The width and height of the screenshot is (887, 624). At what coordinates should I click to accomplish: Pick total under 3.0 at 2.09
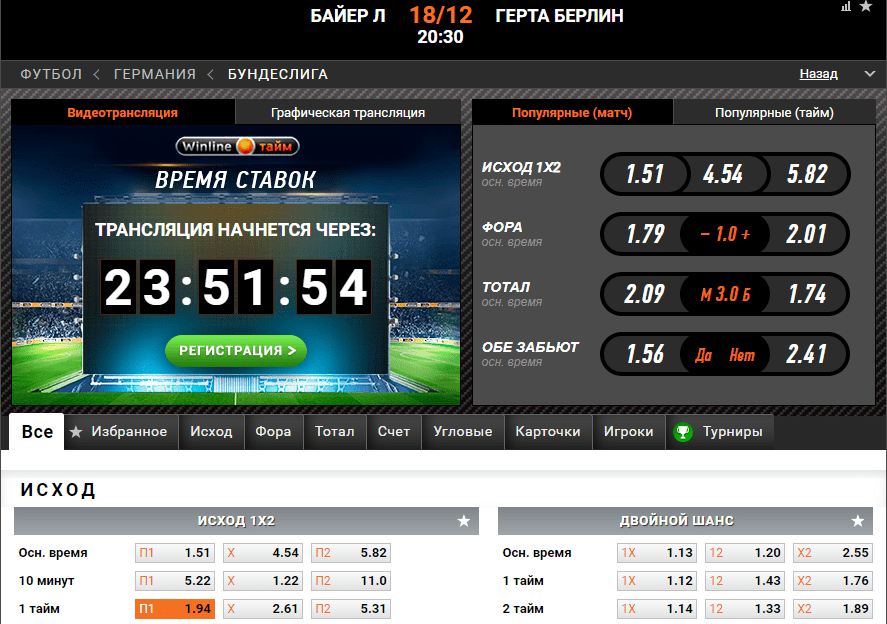644,294
